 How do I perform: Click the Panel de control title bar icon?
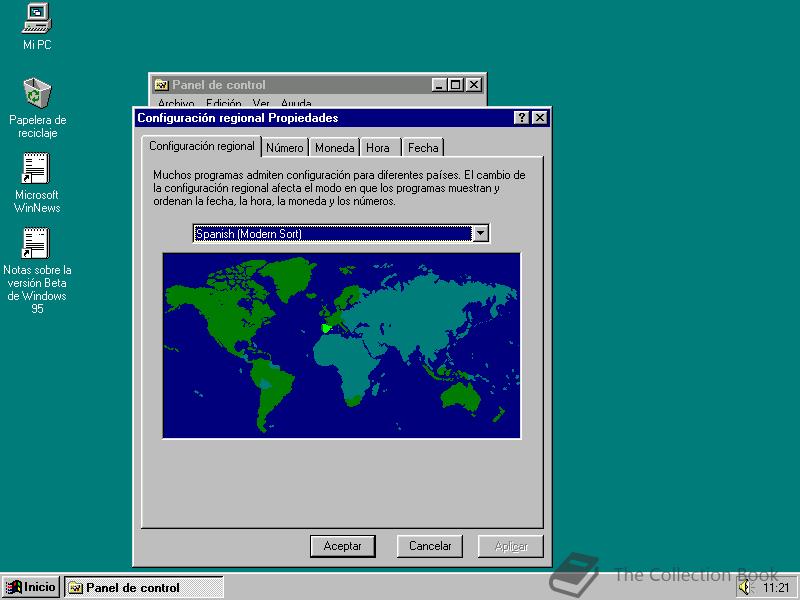pos(161,85)
